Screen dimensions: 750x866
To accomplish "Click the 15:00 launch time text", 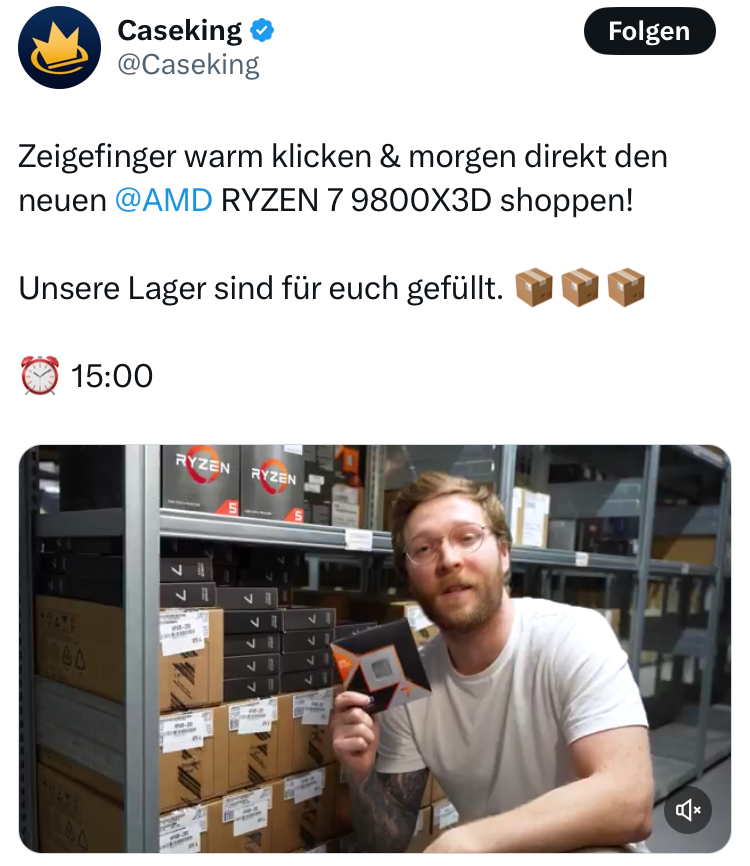I will pos(112,376).
